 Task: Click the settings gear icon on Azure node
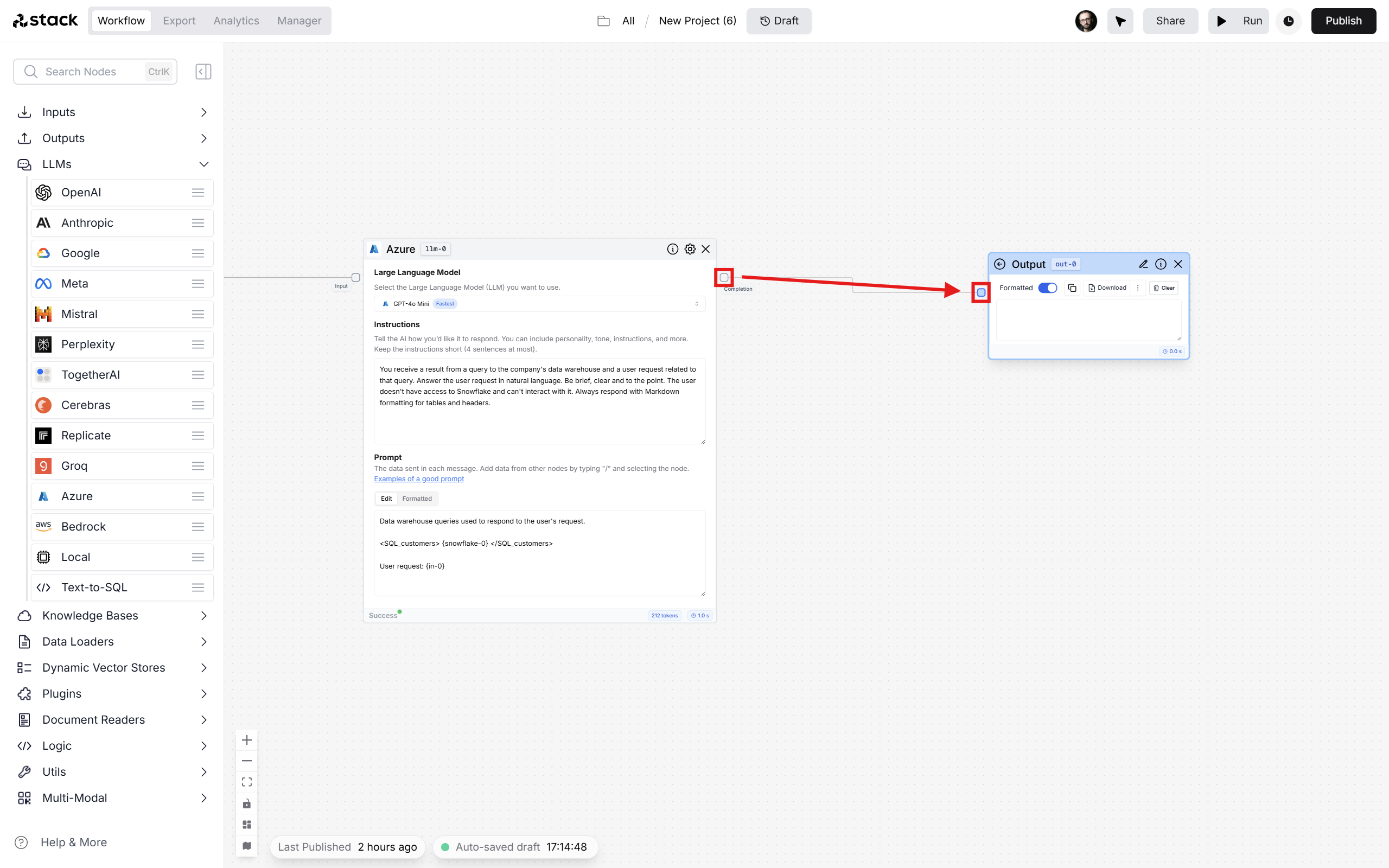coord(690,249)
